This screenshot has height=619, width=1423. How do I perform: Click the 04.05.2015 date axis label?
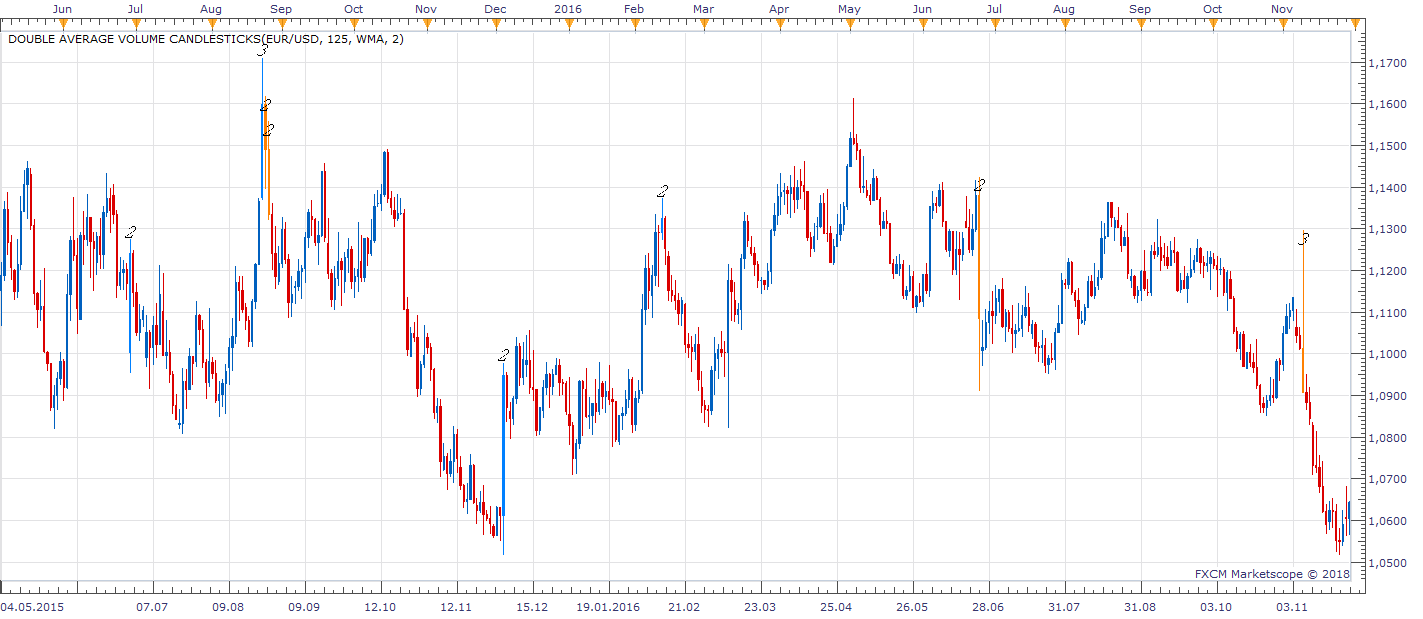pyautogui.click(x=30, y=607)
